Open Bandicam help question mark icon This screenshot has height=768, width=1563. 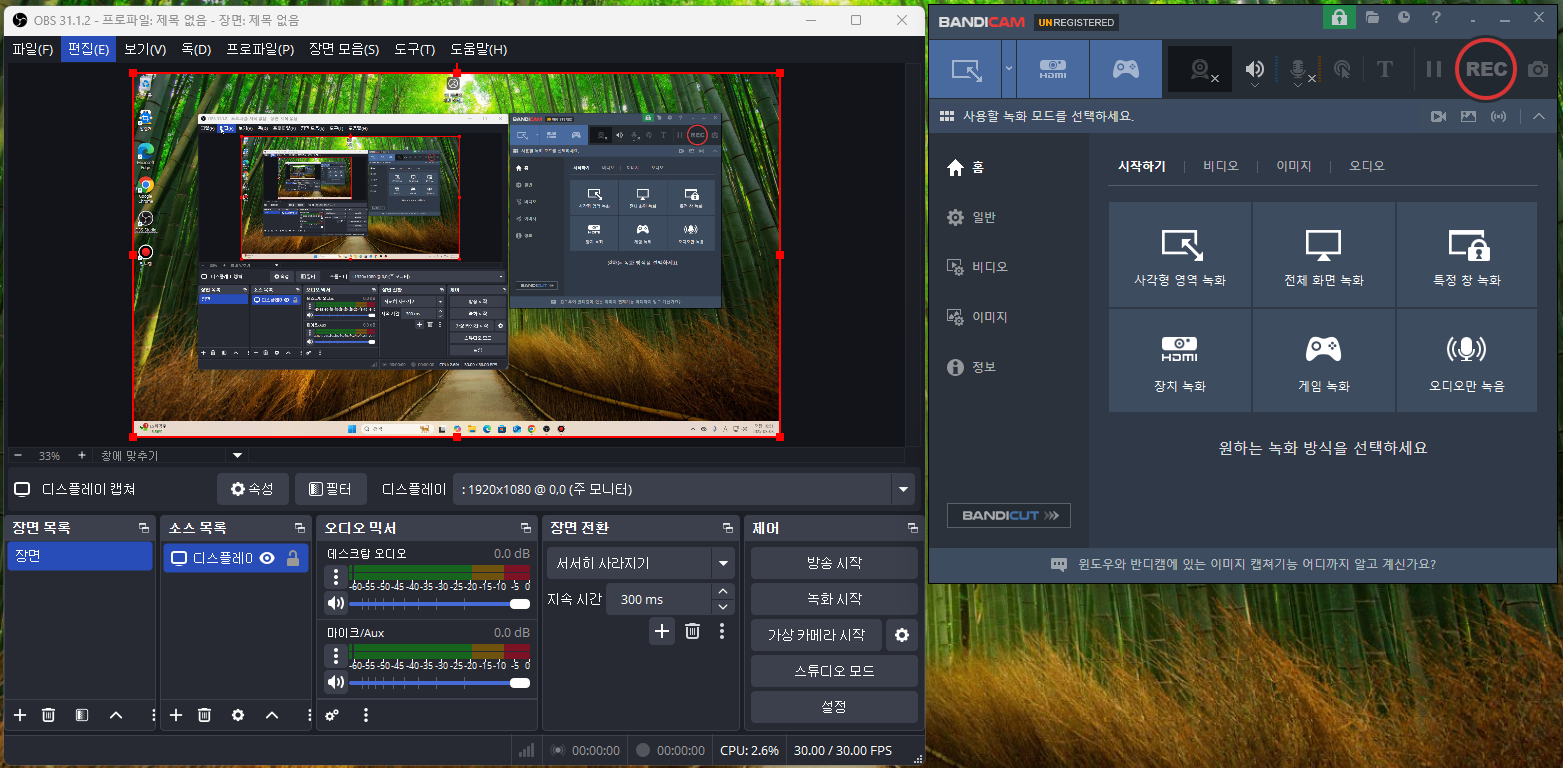coord(1437,18)
